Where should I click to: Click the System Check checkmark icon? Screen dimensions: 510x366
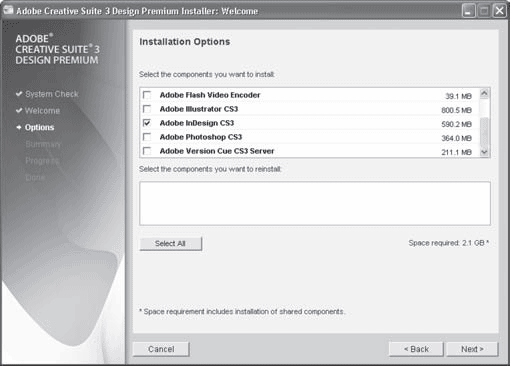click(19, 94)
